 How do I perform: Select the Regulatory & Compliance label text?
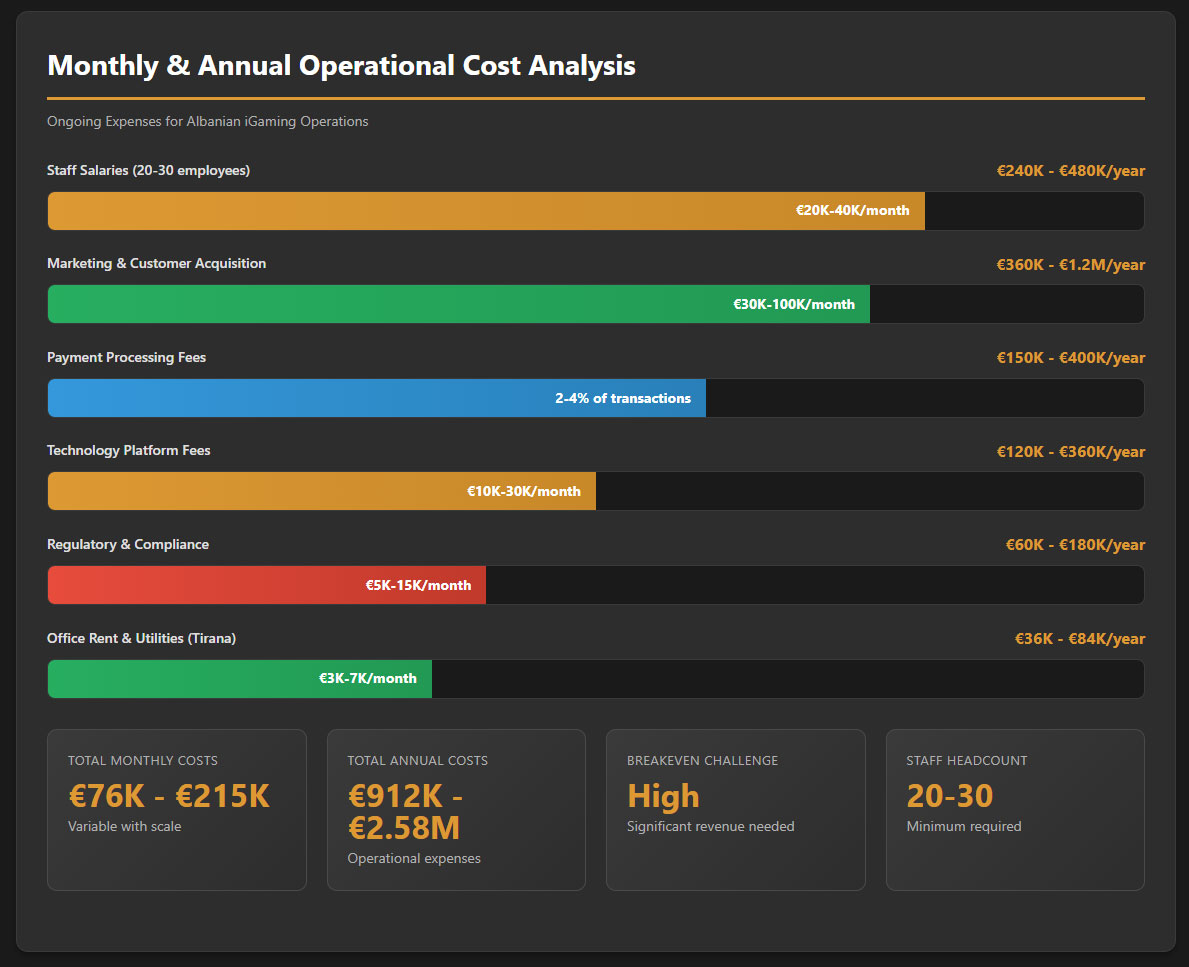pyautogui.click(x=128, y=545)
